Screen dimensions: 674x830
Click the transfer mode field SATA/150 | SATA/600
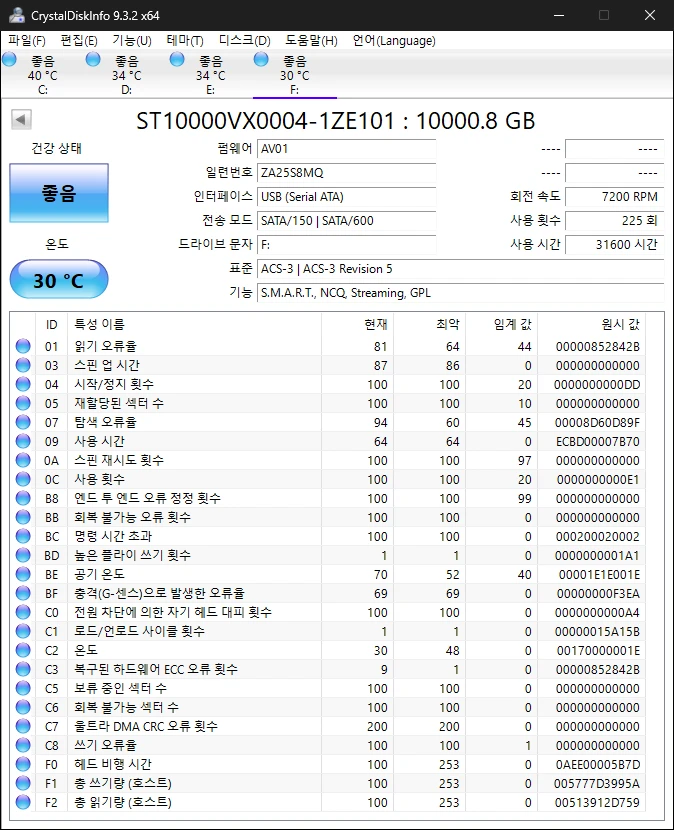346,221
